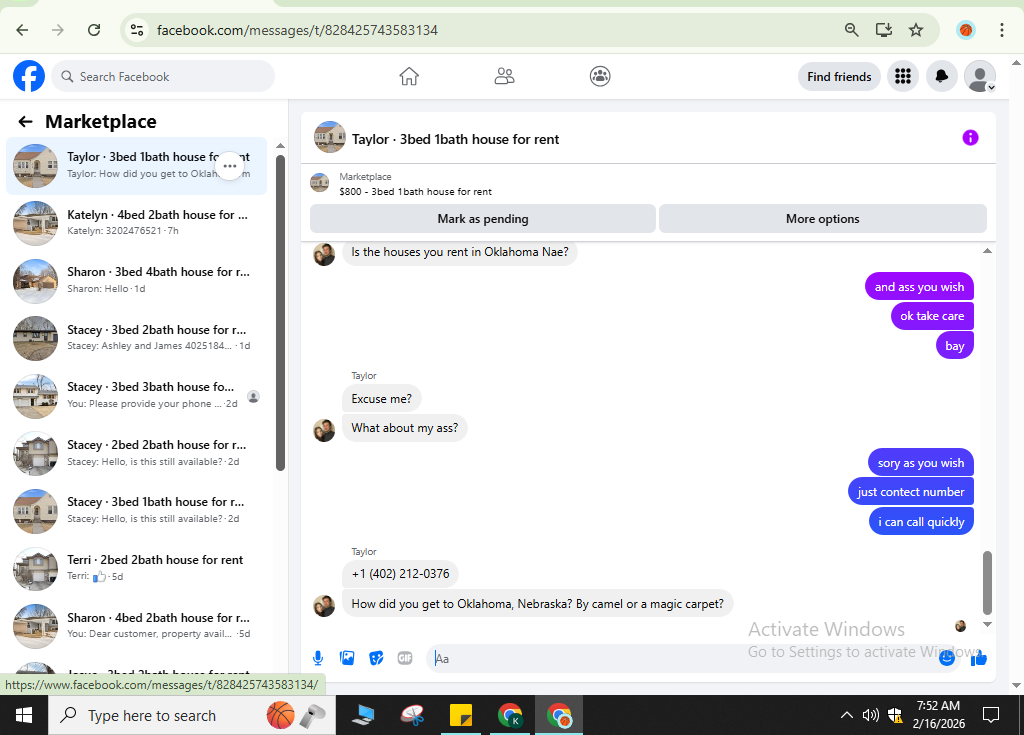Open Katelyn 4bed 2bath conversation

pyautogui.click(x=136, y=223)
